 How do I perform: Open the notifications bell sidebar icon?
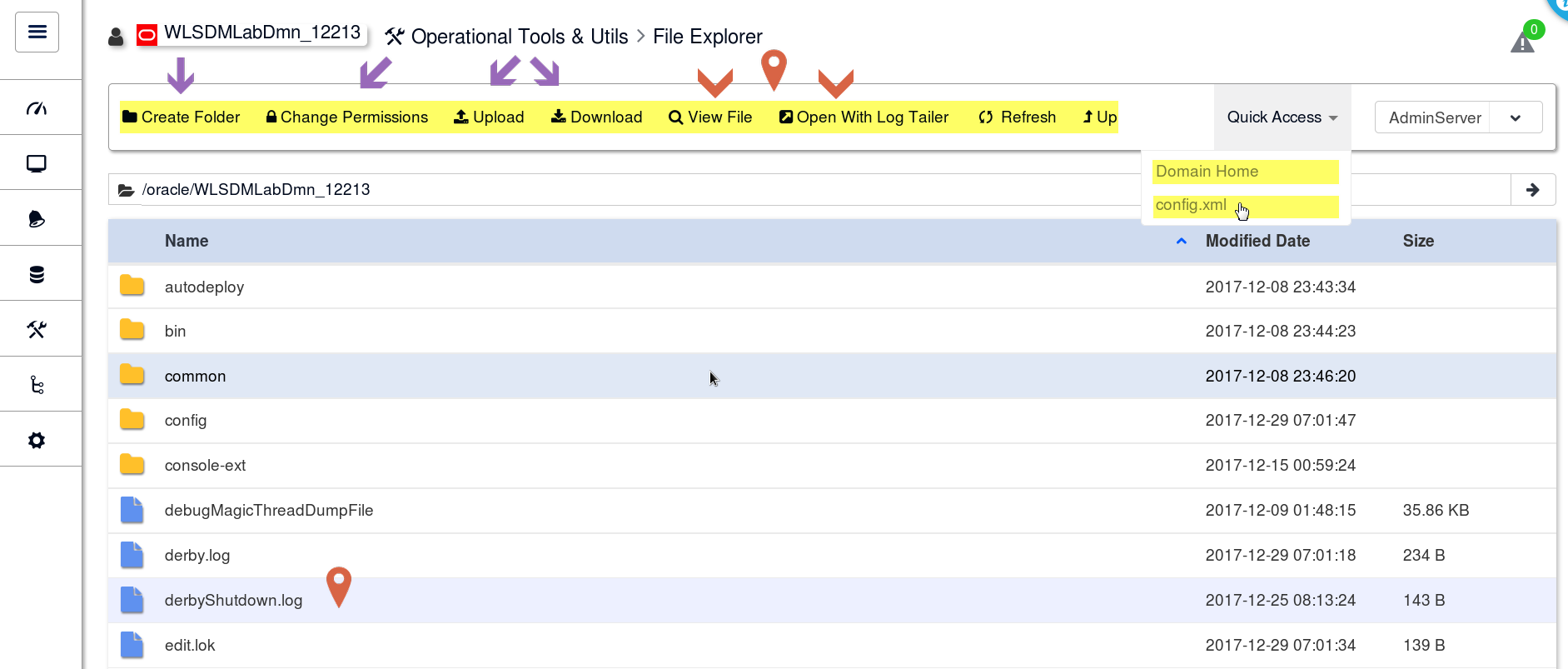tap(37, 219)
